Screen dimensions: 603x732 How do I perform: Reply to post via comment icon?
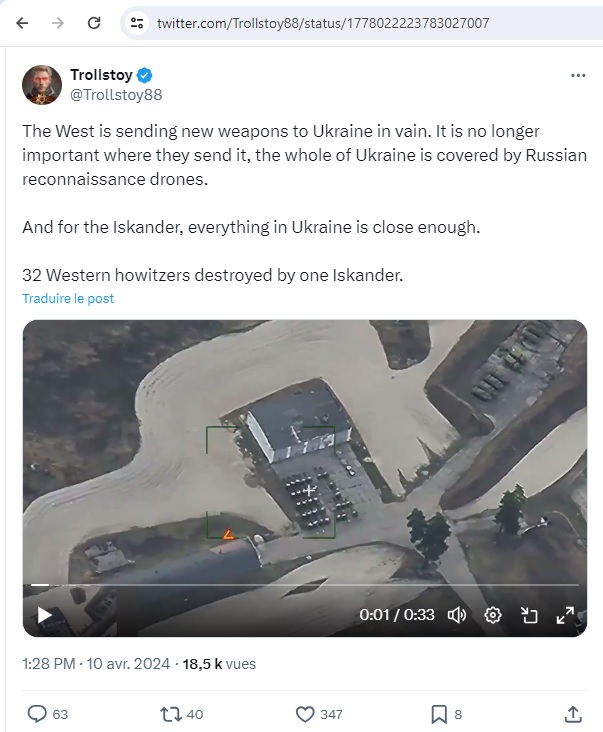pos(37,714)
